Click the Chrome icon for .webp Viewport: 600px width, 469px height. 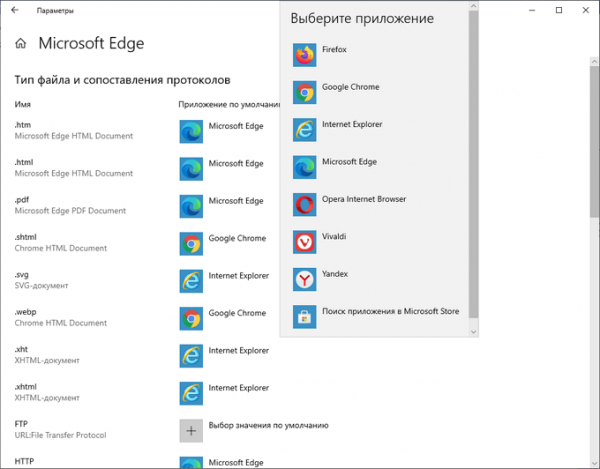(x=191, y=318)
